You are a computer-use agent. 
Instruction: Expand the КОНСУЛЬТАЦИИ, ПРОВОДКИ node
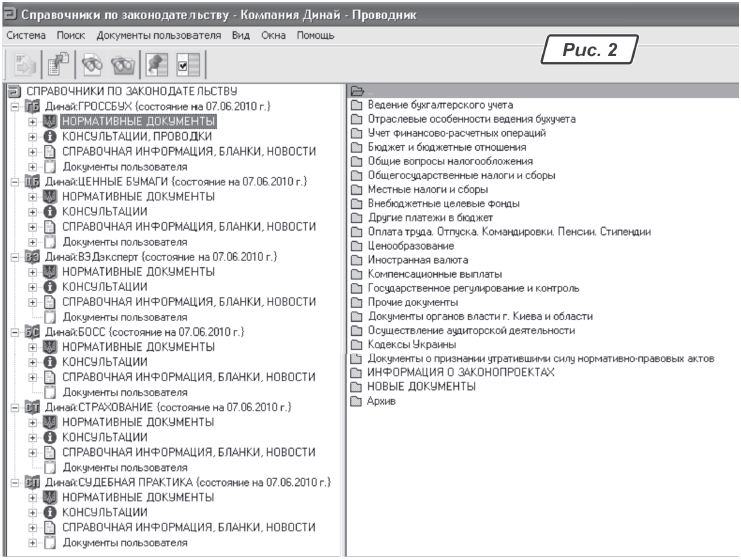coord(32,136)
